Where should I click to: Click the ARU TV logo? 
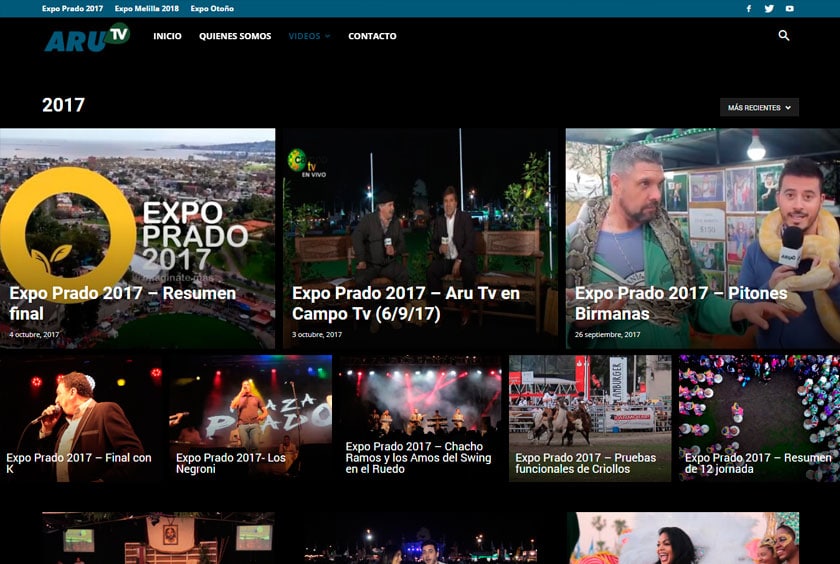(87, 37)
